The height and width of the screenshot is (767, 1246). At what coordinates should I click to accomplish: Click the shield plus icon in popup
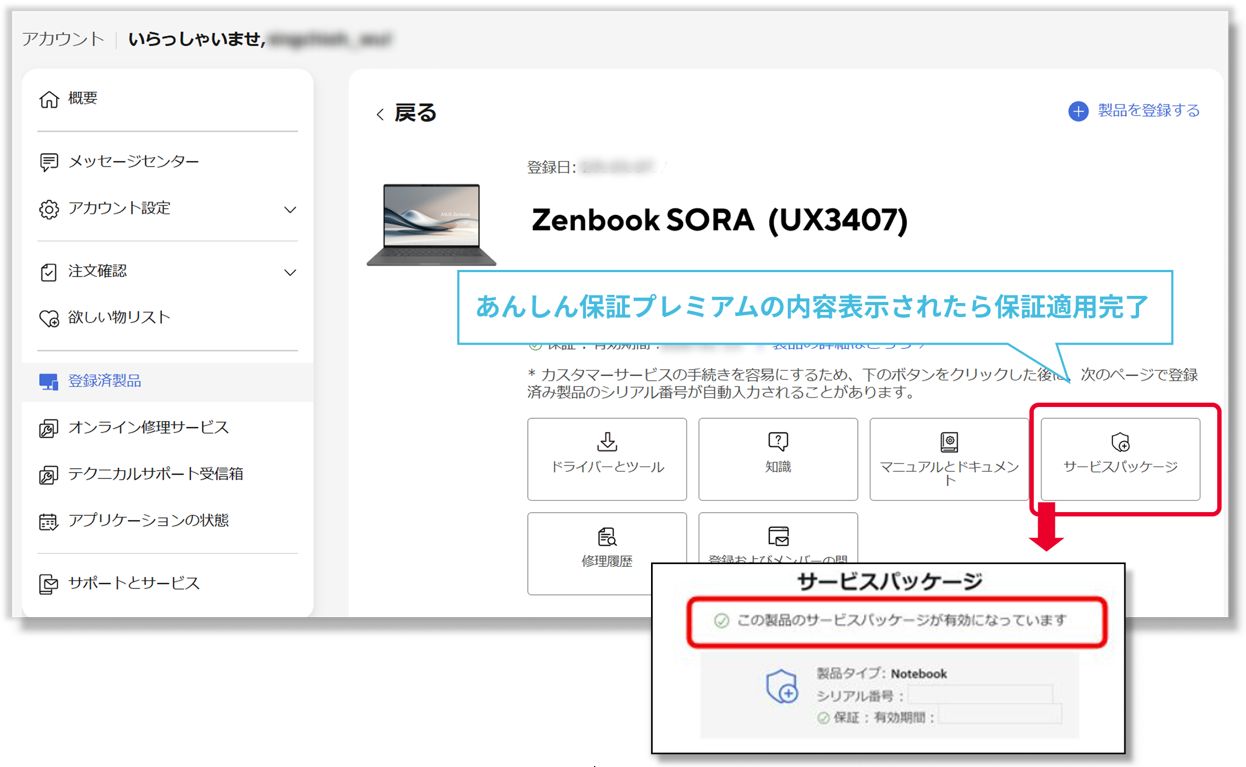coord(781,687)
